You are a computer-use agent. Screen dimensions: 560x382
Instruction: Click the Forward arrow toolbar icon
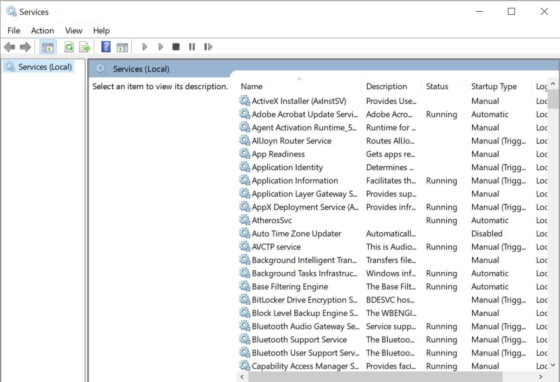(x=25, y=47)
